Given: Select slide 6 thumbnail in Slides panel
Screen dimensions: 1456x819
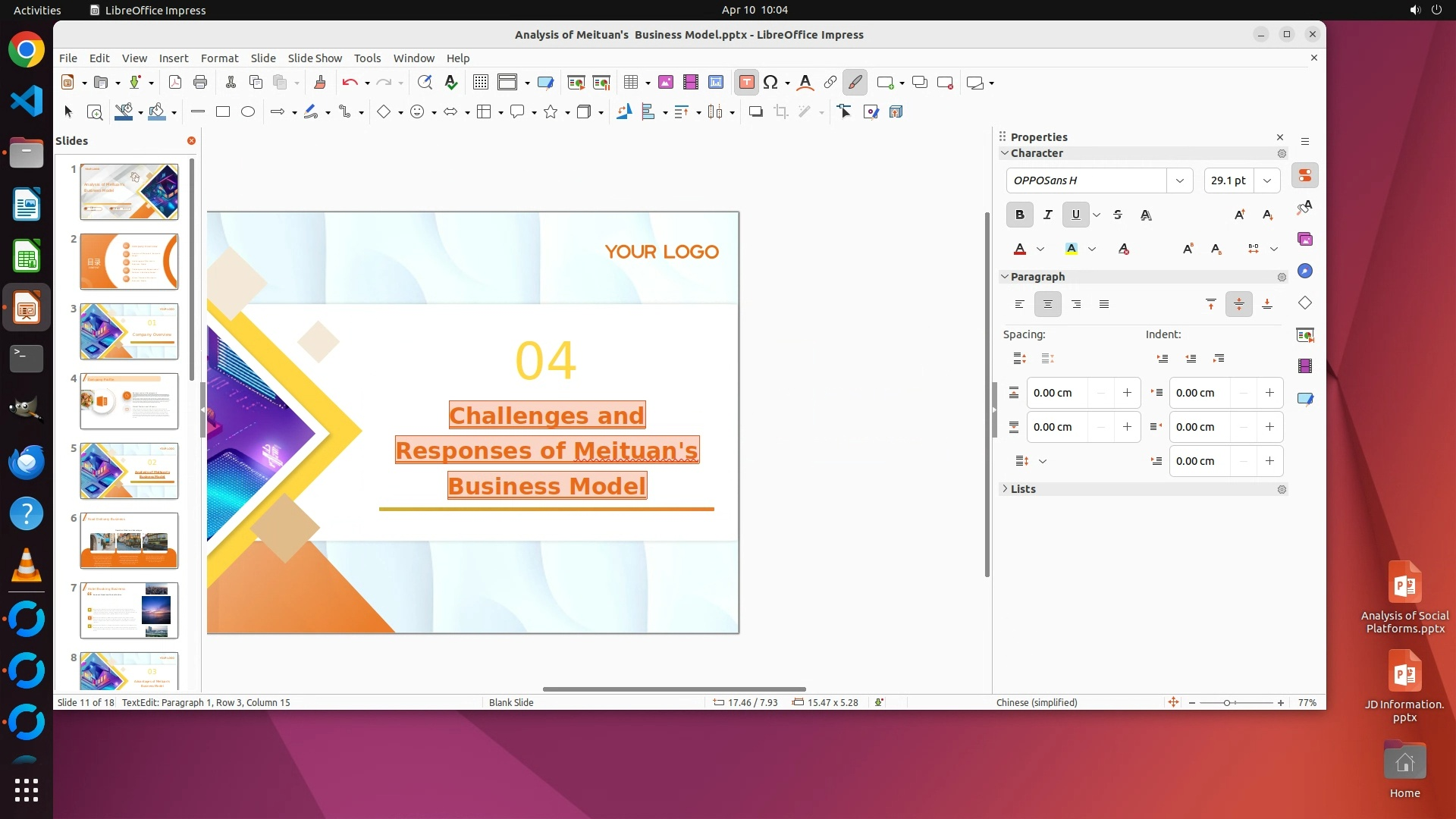Looking at the screenshot, I should pos(129,541).
